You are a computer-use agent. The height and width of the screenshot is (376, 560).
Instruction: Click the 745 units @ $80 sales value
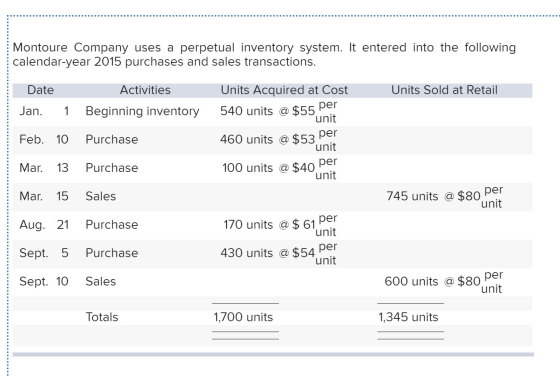coord(444,196)
